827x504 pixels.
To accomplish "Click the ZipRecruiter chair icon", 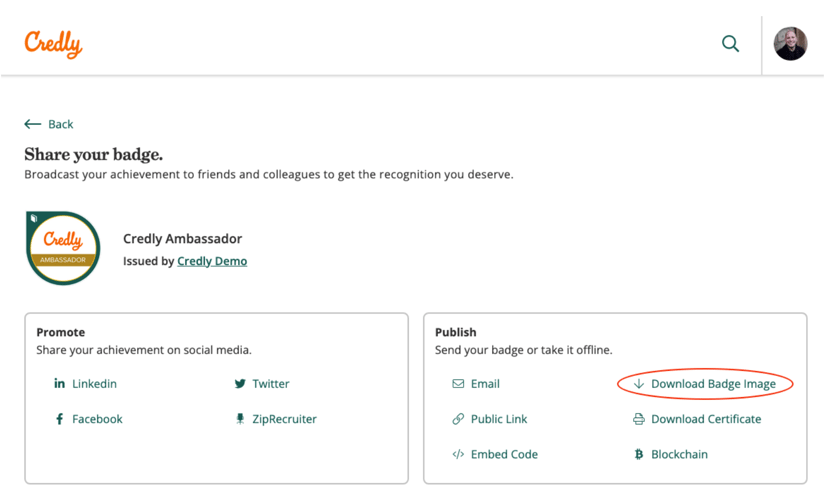I will (x=240, y=419).
